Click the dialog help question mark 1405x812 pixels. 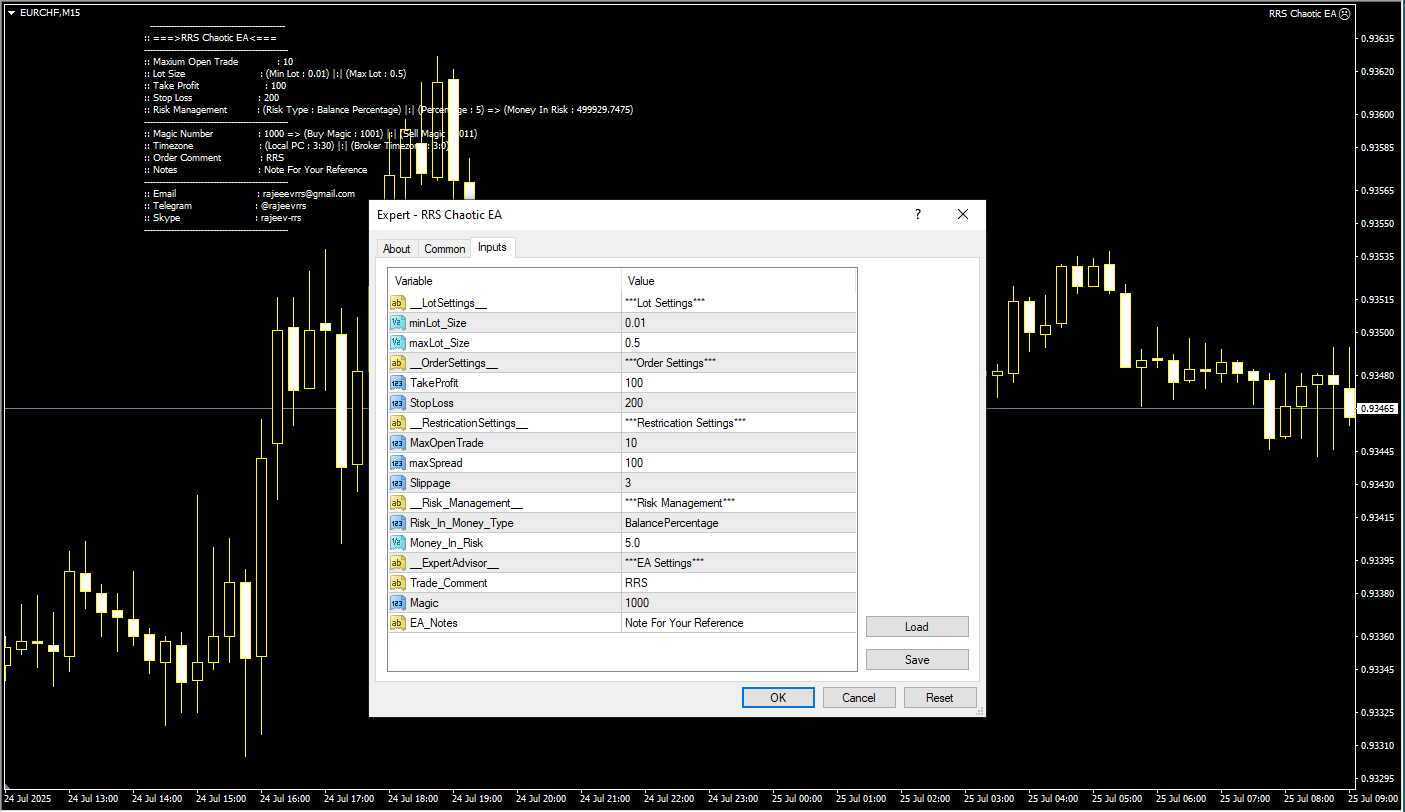(x=918, y=214)
